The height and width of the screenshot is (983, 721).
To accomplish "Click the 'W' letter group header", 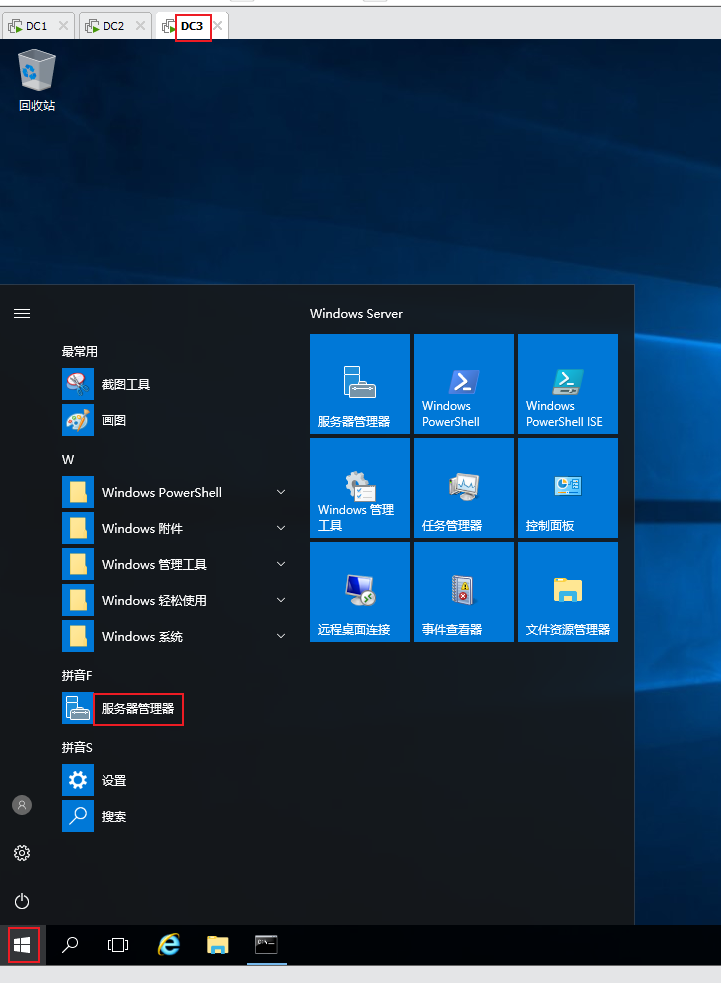I will 68,460.
